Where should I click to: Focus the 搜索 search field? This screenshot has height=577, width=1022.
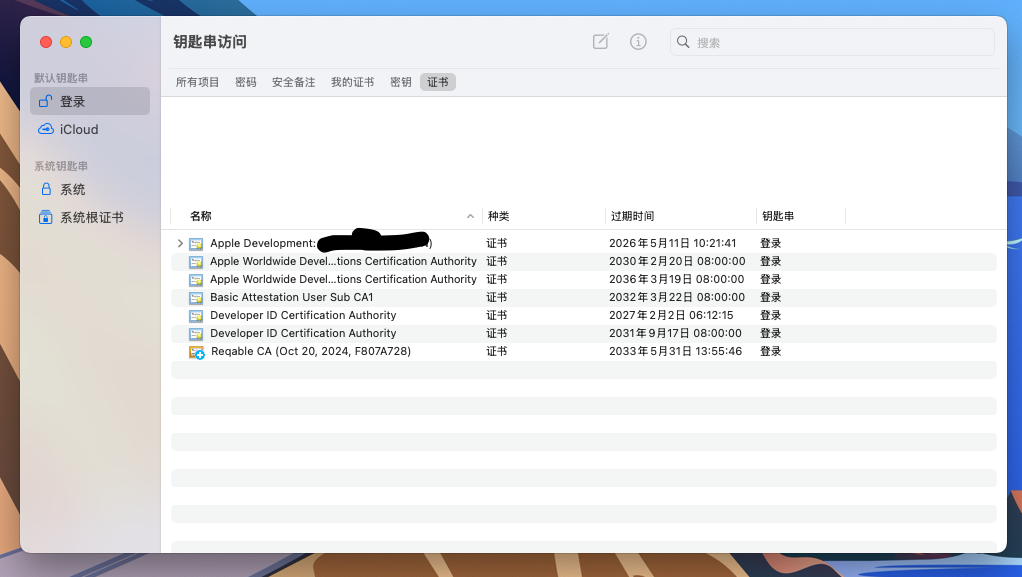coord(832,42)
